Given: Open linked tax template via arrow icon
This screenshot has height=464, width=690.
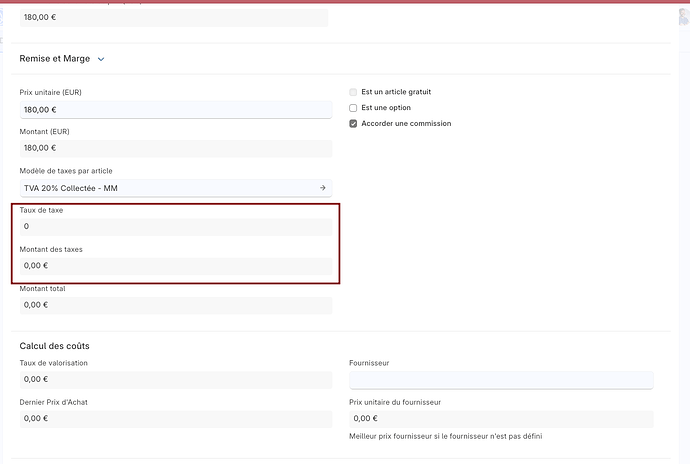Looking at the screenshot, I should point(322,188).
